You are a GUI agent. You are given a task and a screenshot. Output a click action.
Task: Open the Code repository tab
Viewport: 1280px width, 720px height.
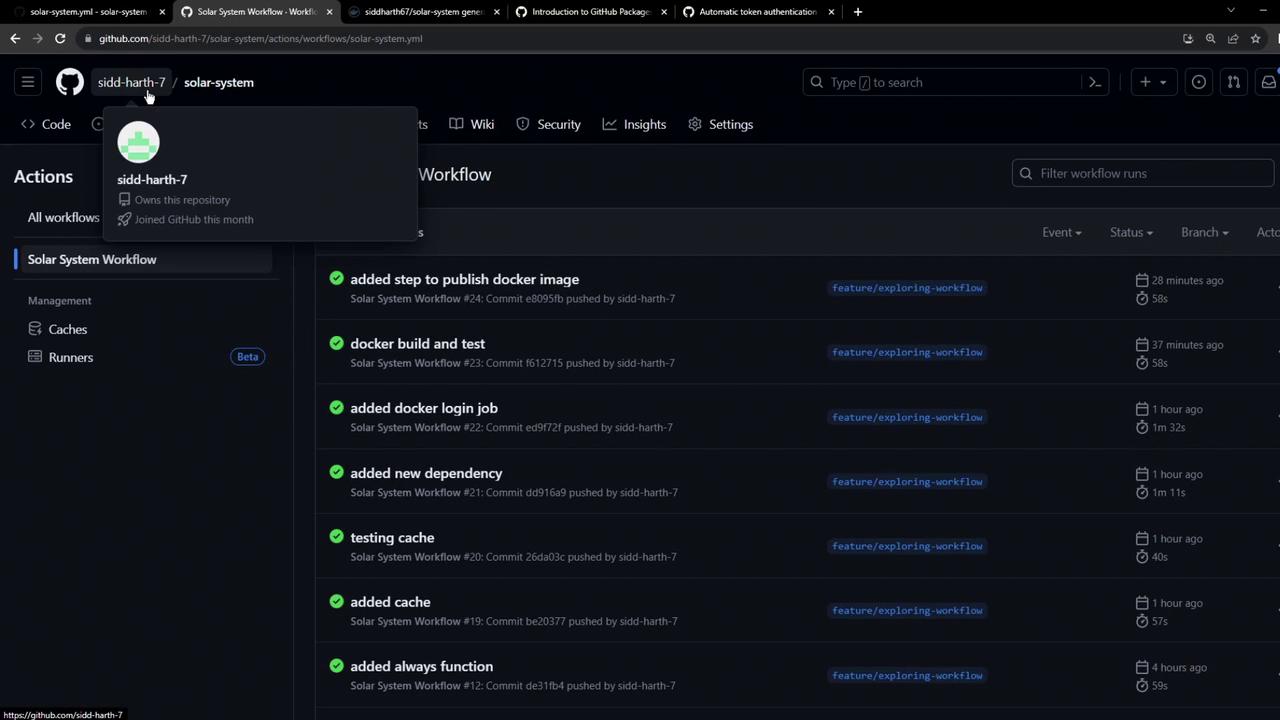[x=46, y=124]
